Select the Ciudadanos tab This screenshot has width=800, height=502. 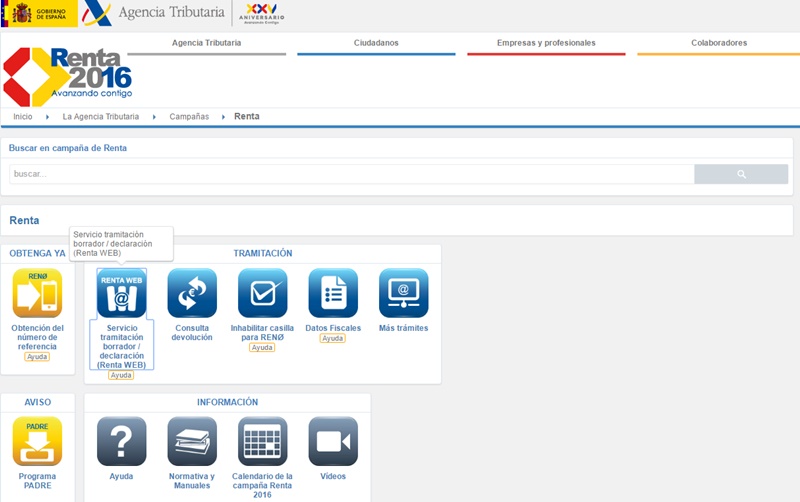[x=376, y=43]
